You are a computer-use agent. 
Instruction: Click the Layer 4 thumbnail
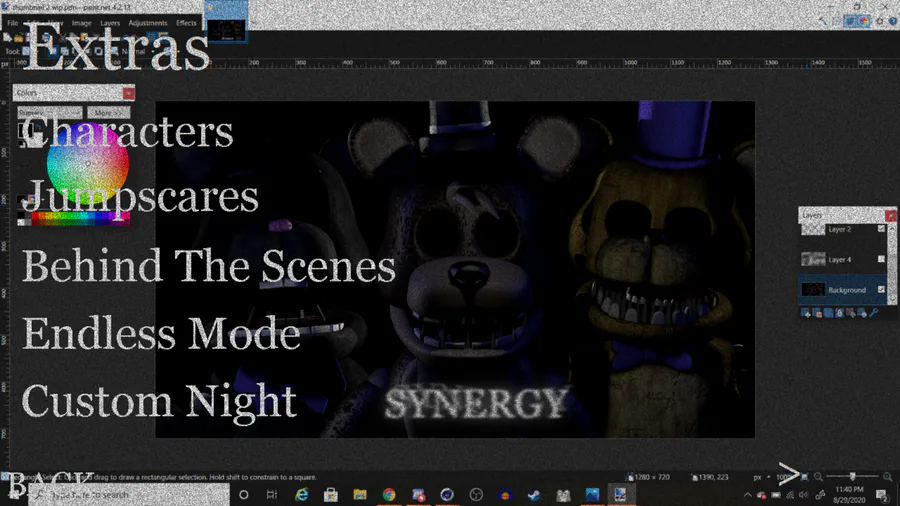(x=813, y=259)
